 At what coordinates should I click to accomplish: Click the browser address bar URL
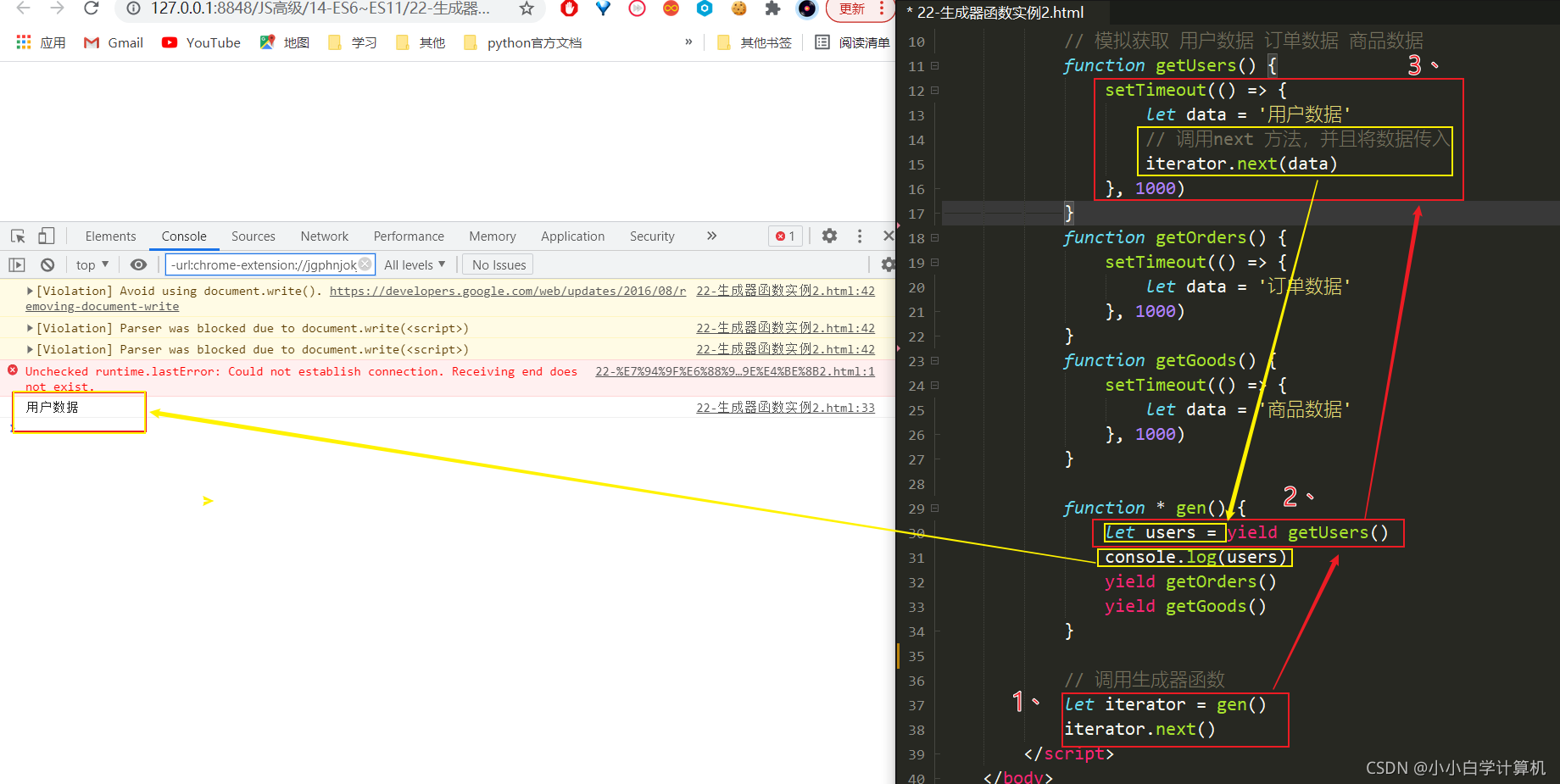coord(320,8)
